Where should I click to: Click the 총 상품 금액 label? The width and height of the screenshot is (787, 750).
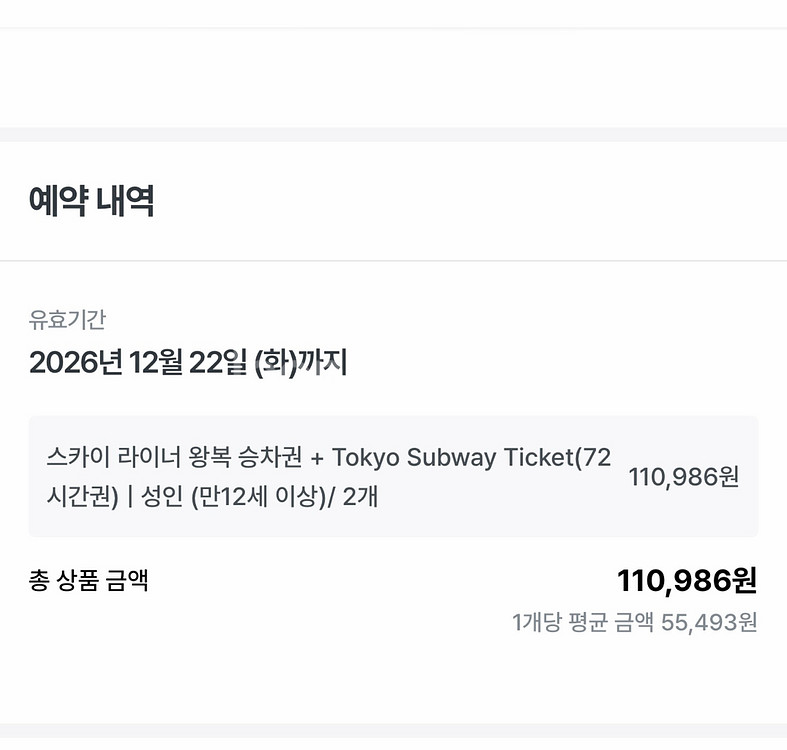click(89, 580)
